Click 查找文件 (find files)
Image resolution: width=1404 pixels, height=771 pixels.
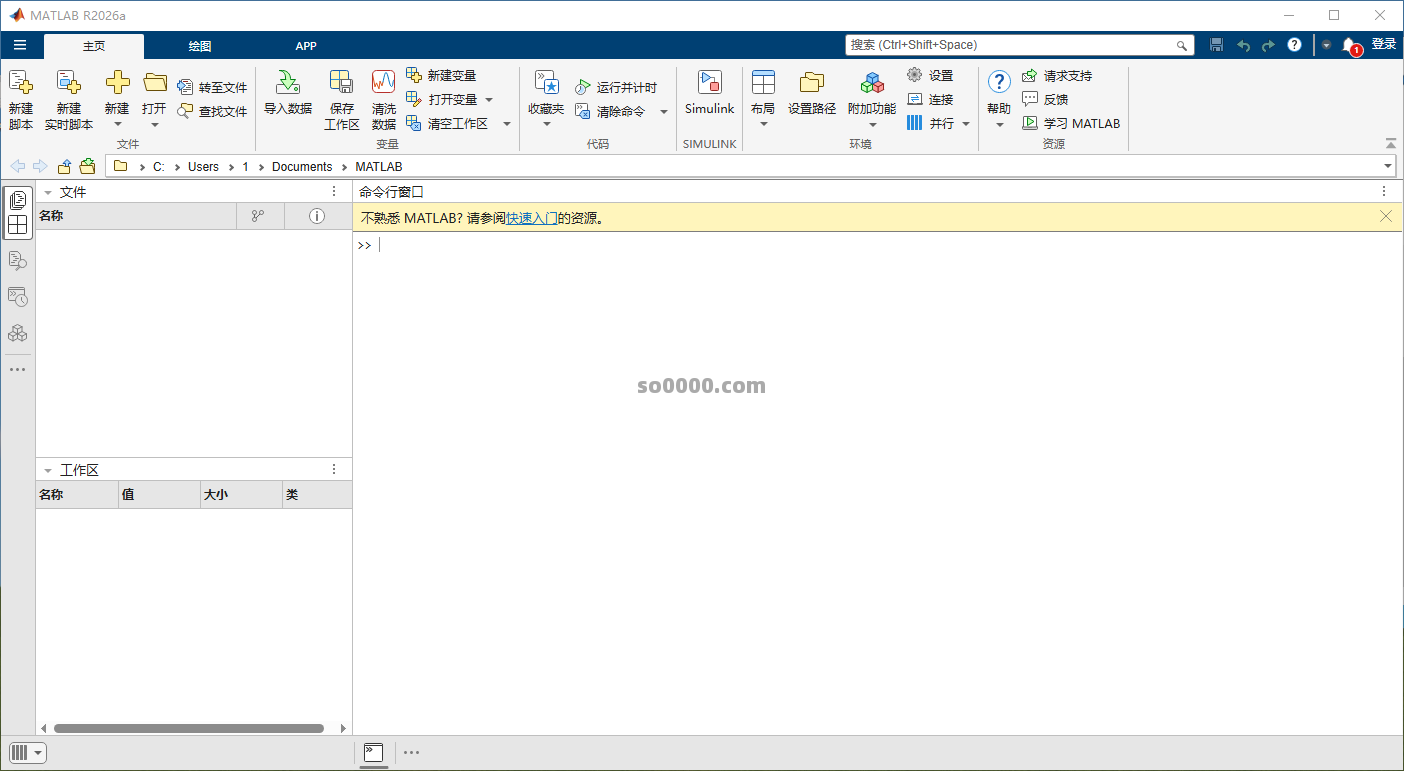click(212, 112)
